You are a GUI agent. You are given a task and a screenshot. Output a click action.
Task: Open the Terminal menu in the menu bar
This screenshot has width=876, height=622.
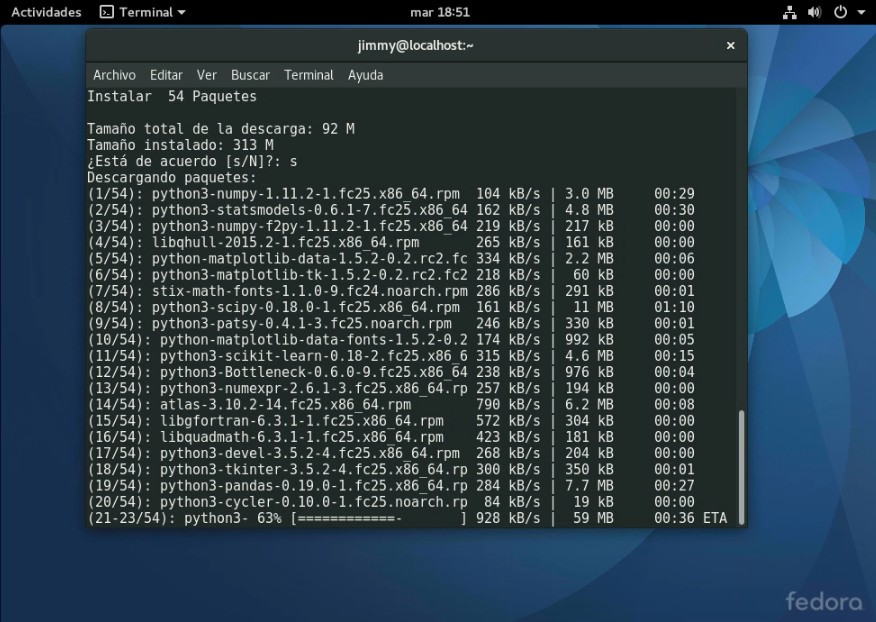point(308,75)
